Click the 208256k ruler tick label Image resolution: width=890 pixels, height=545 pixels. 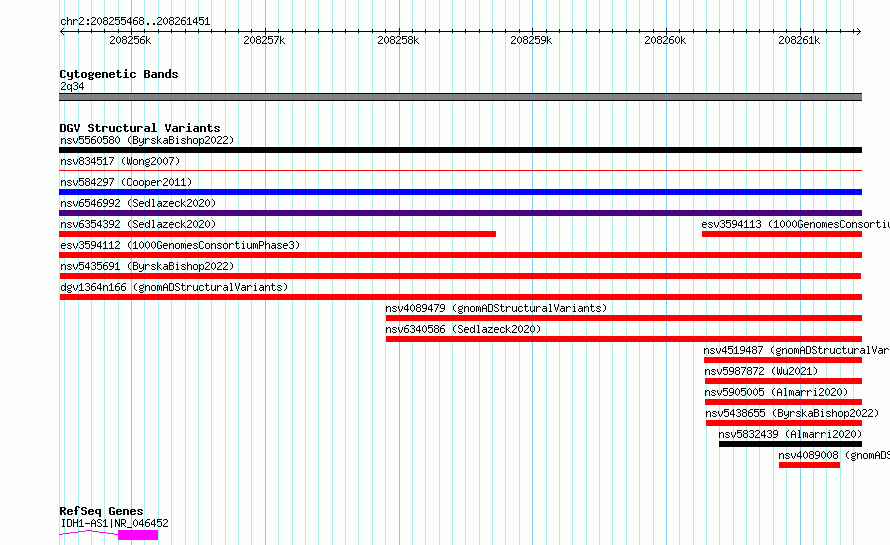click(130, 40)
